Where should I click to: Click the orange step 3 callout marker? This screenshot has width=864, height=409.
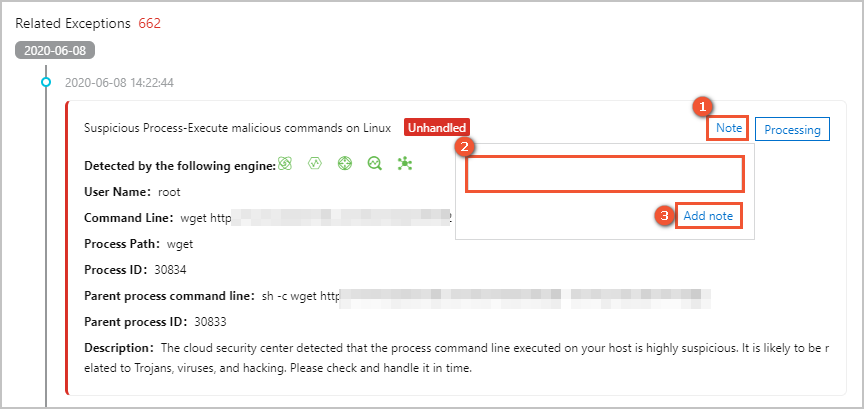665,216
